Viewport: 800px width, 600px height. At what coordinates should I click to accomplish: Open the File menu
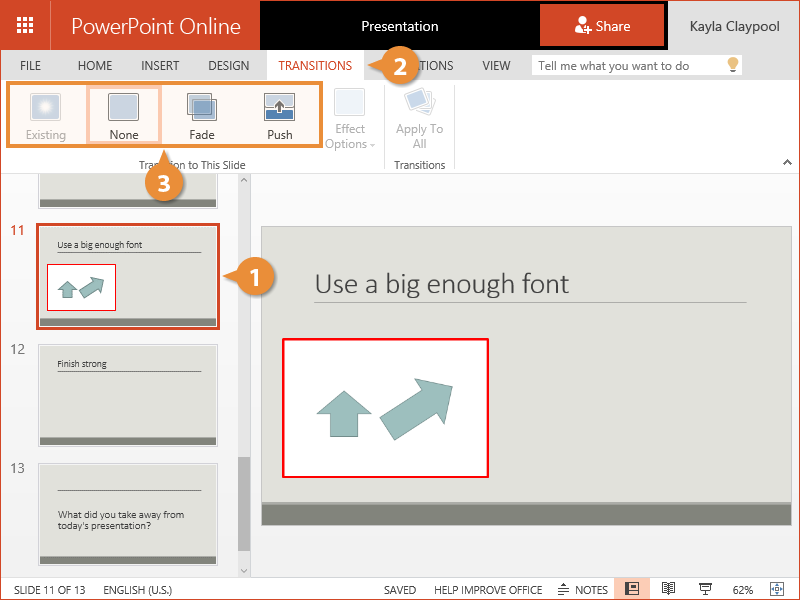coord(31,66)
